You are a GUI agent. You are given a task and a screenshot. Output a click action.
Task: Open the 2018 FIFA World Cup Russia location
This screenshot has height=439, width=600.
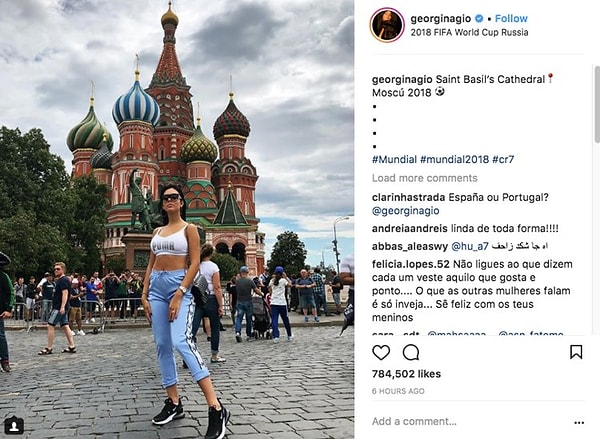[469, 32]
